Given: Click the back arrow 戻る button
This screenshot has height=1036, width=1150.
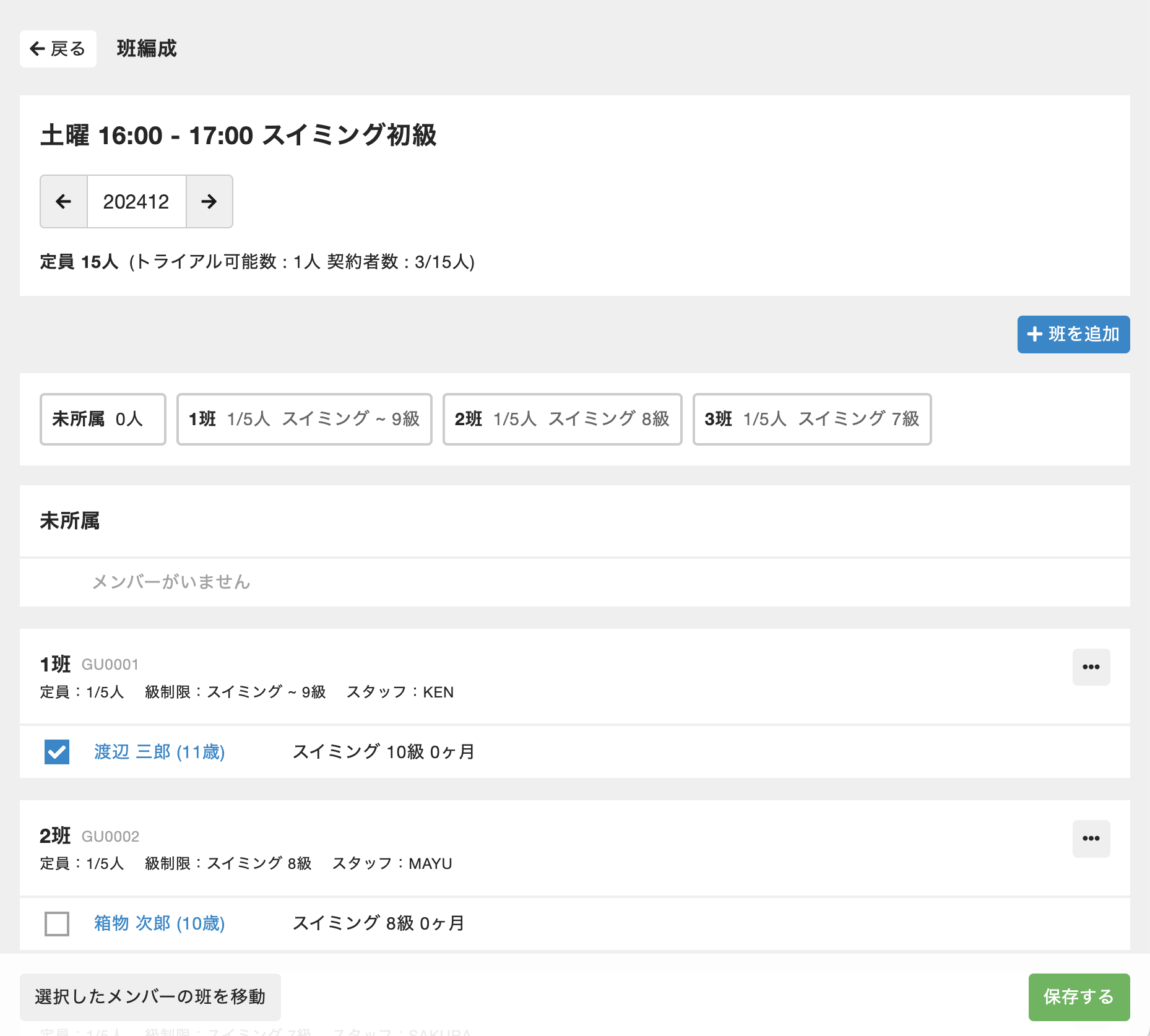Looking at the screenshot, I should coord(58,49).
